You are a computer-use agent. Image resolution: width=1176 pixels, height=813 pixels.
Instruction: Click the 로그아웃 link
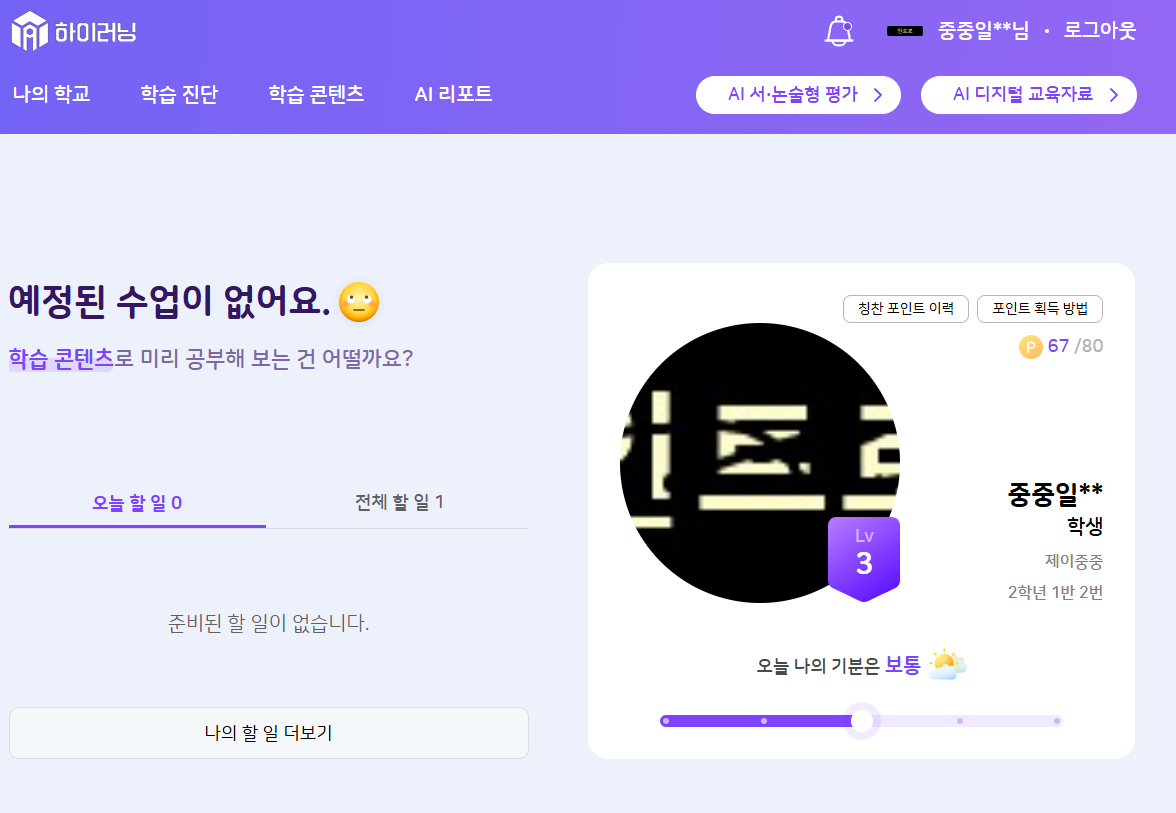point(1100,31)
